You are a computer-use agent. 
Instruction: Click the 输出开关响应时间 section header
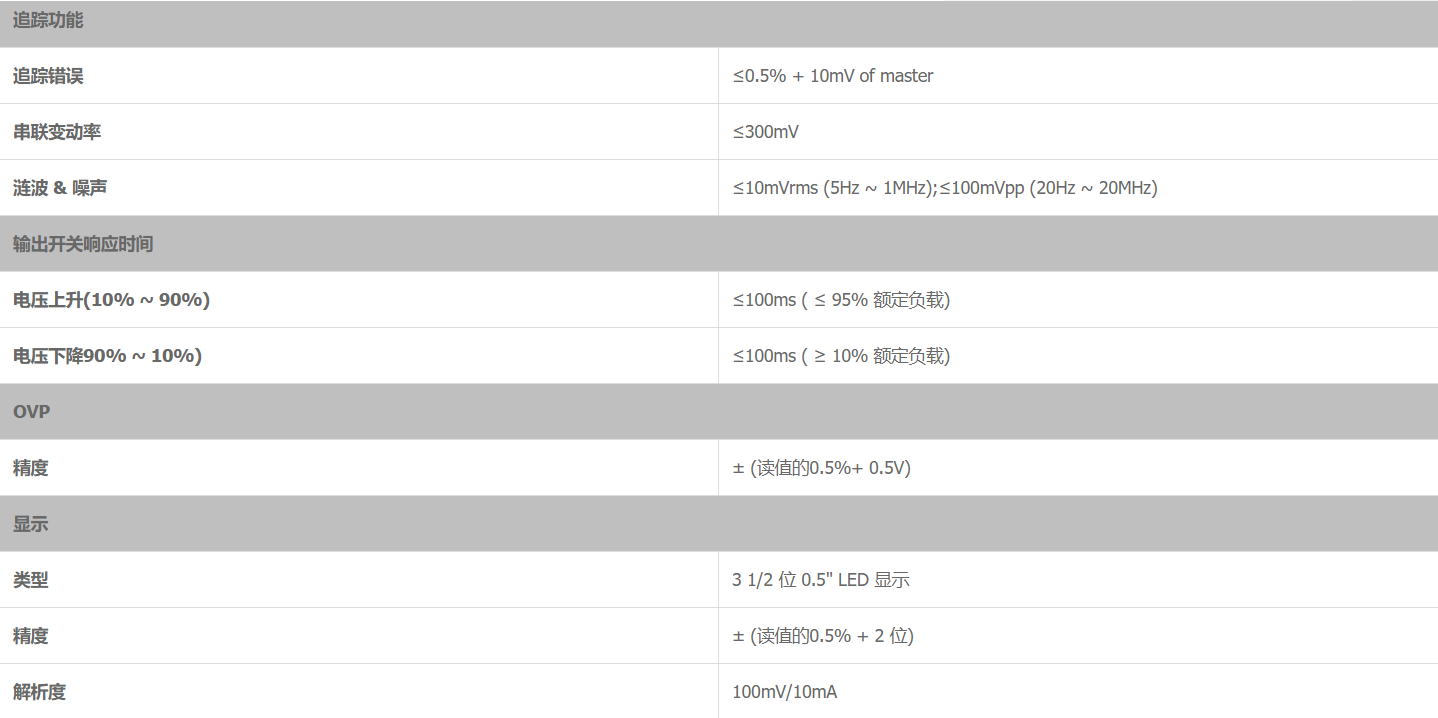pos(83,244)
